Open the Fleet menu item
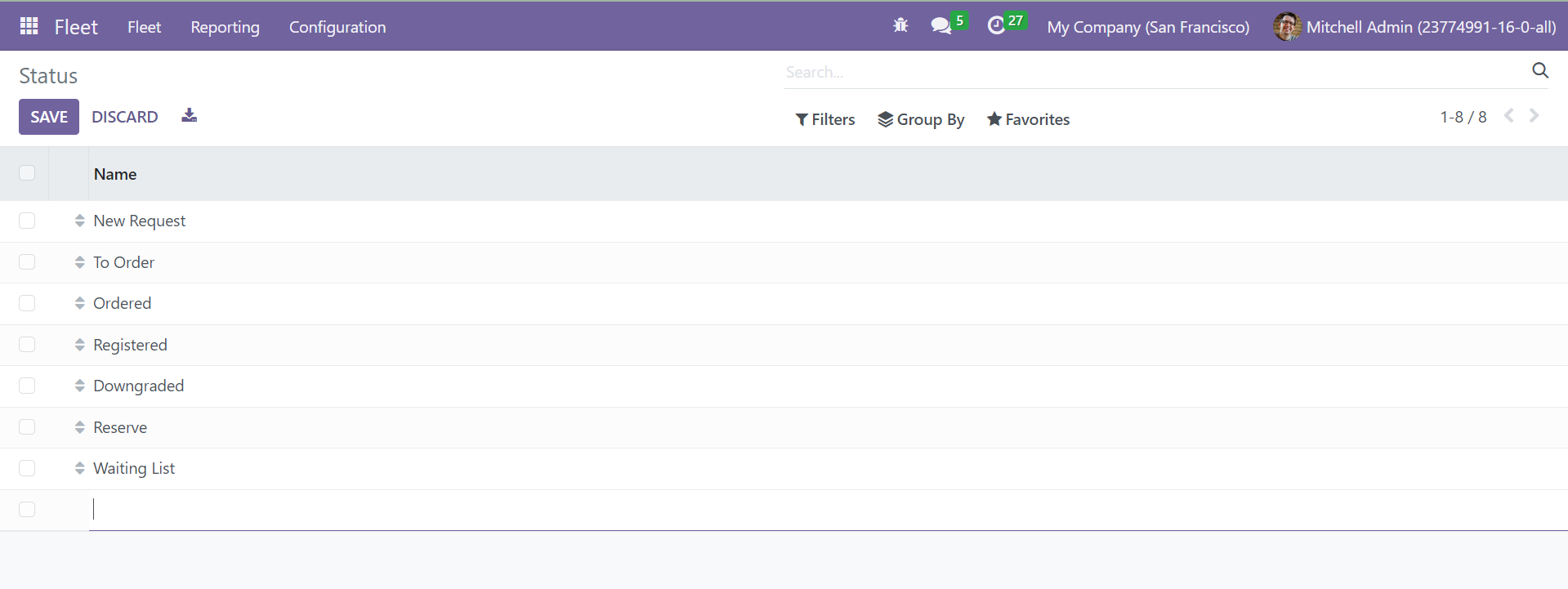 144,26
